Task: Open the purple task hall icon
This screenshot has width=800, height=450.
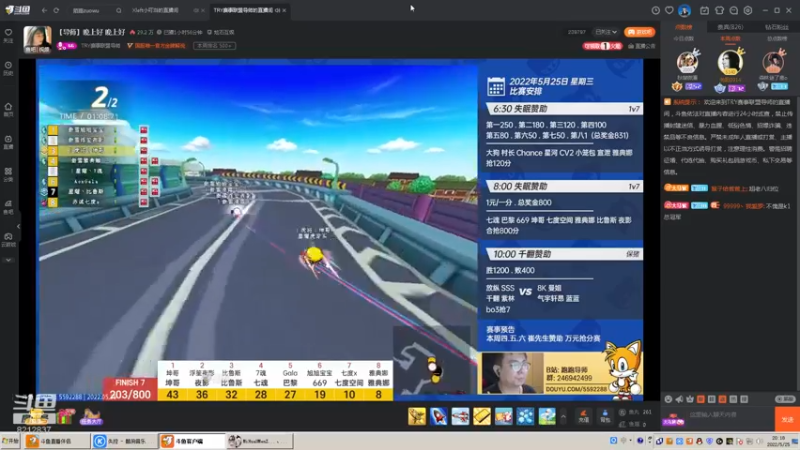Action: [x=91, y=417]
